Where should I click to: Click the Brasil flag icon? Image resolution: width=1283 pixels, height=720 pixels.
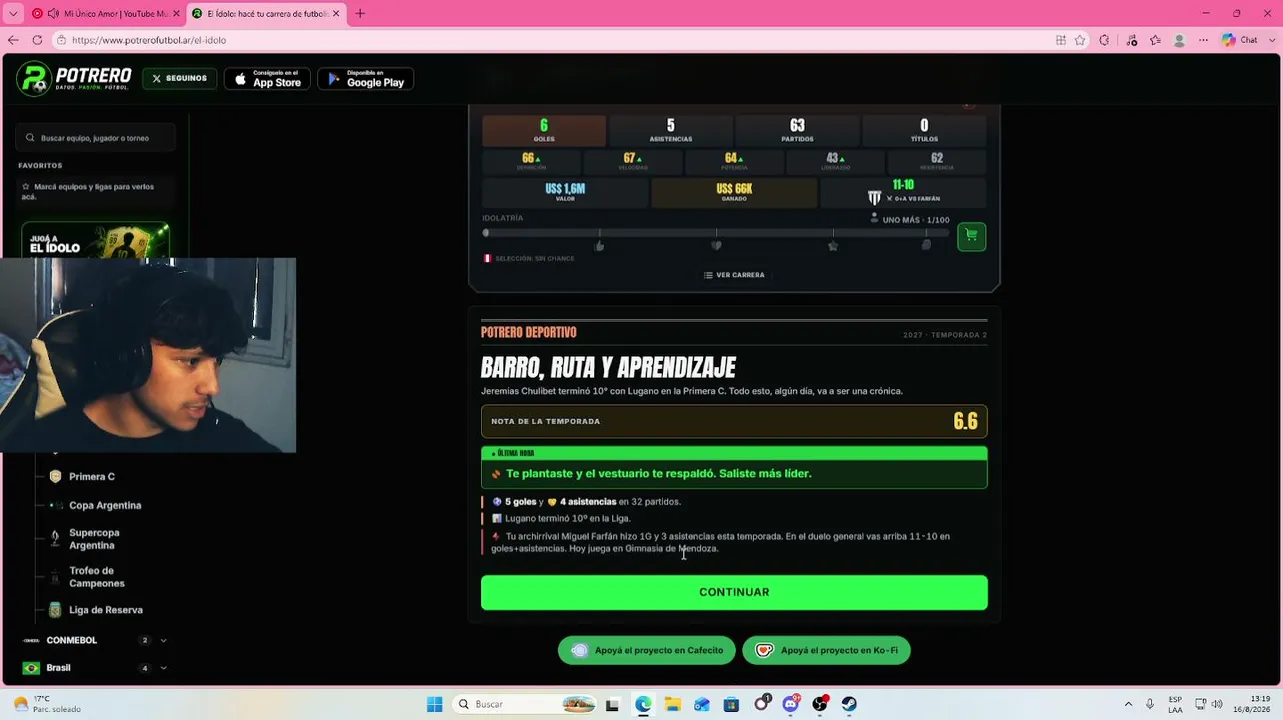pyautogui.click(x=31, y=668)
